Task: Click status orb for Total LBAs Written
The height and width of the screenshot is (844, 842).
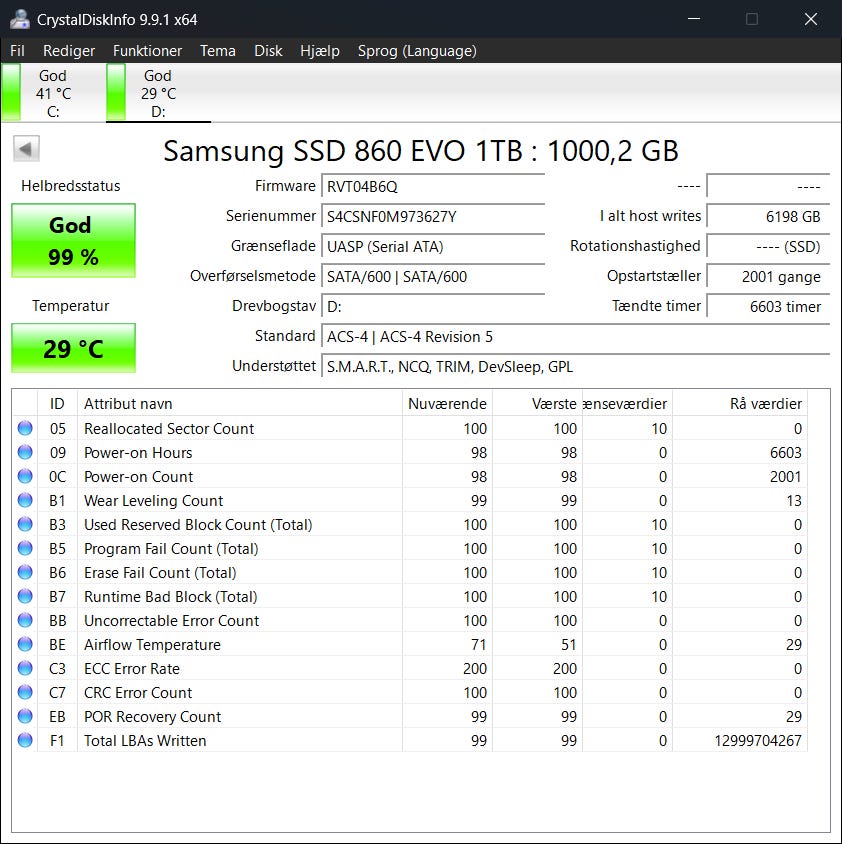Action: click(25, 740)
